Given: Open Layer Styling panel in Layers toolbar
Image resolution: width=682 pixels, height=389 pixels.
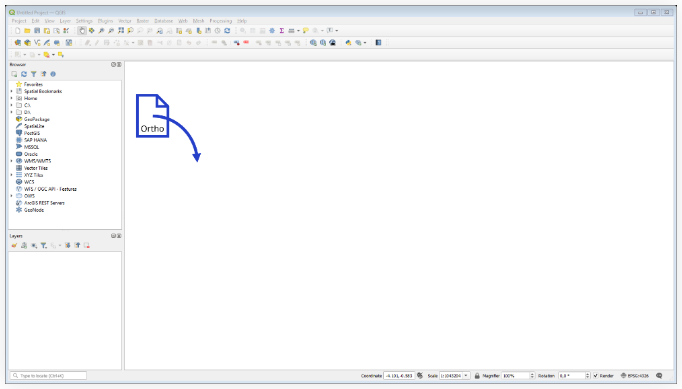Looking at the screenshot, I should [x=14, y=245].
